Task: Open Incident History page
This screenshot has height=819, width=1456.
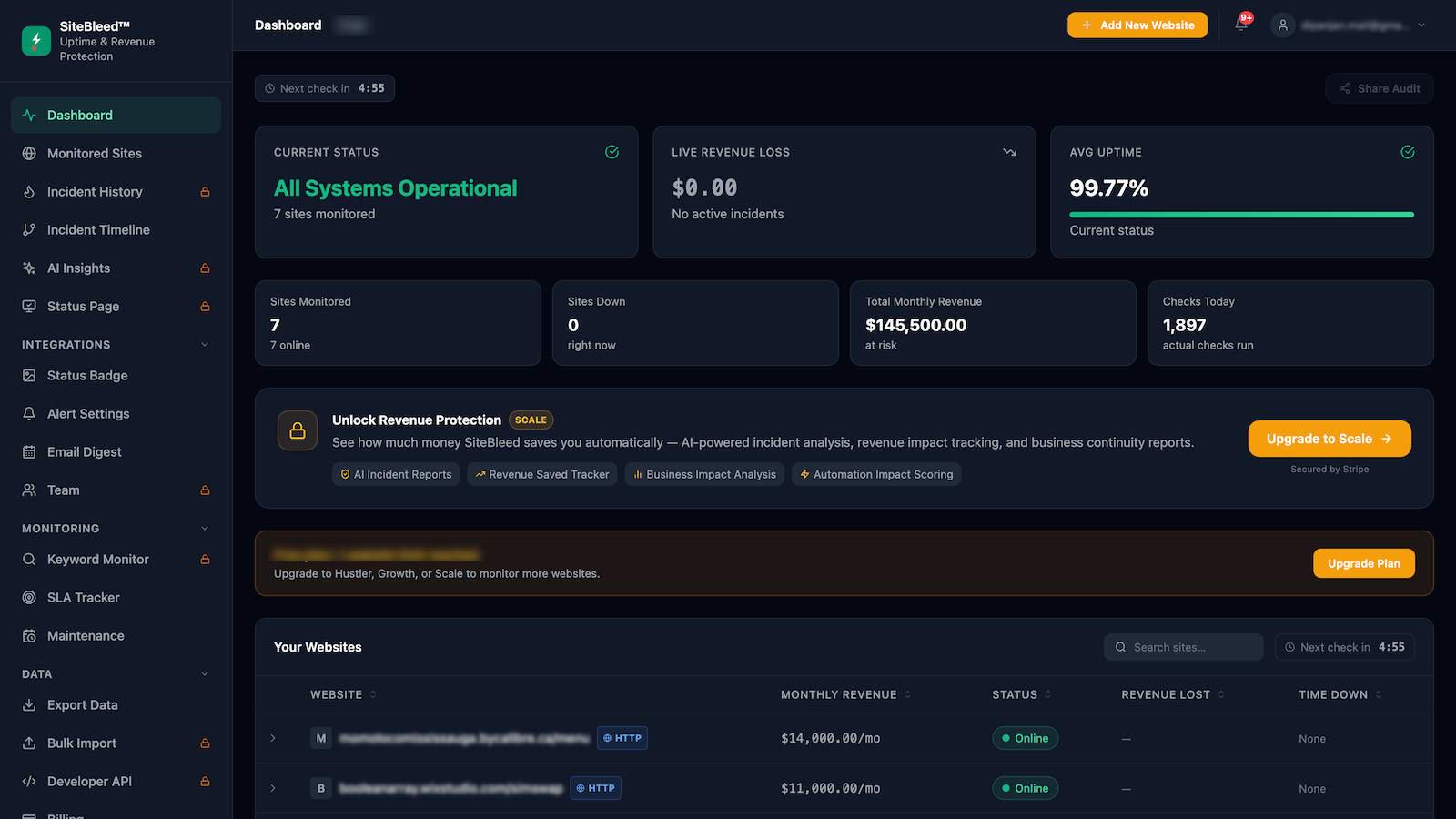Action: point(116,192)
